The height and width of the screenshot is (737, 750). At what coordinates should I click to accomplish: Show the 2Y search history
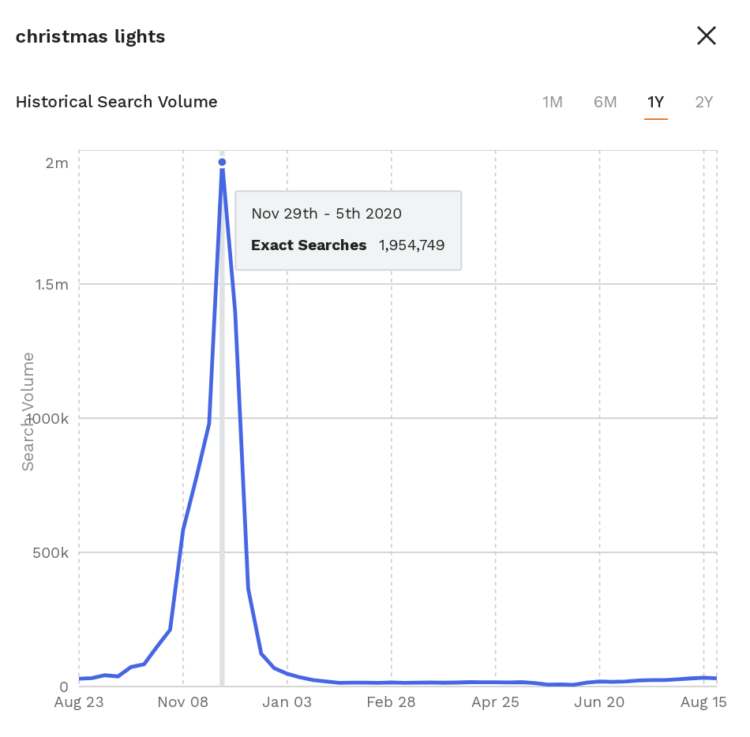pos(704,102)
